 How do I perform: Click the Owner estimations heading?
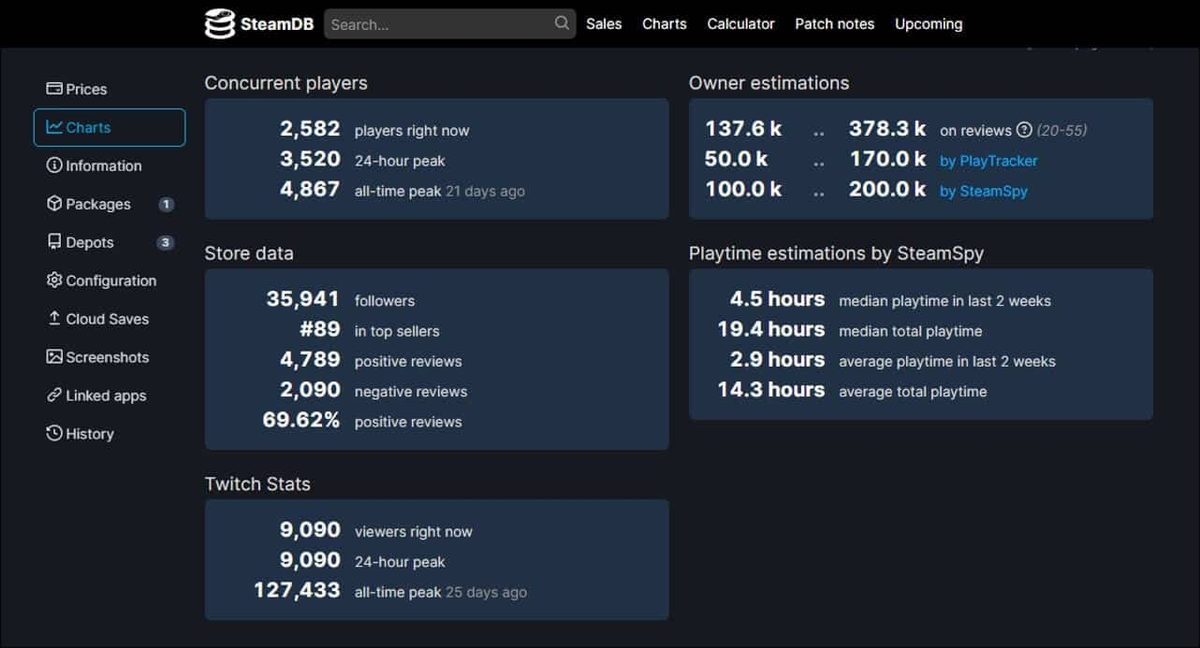769,84
